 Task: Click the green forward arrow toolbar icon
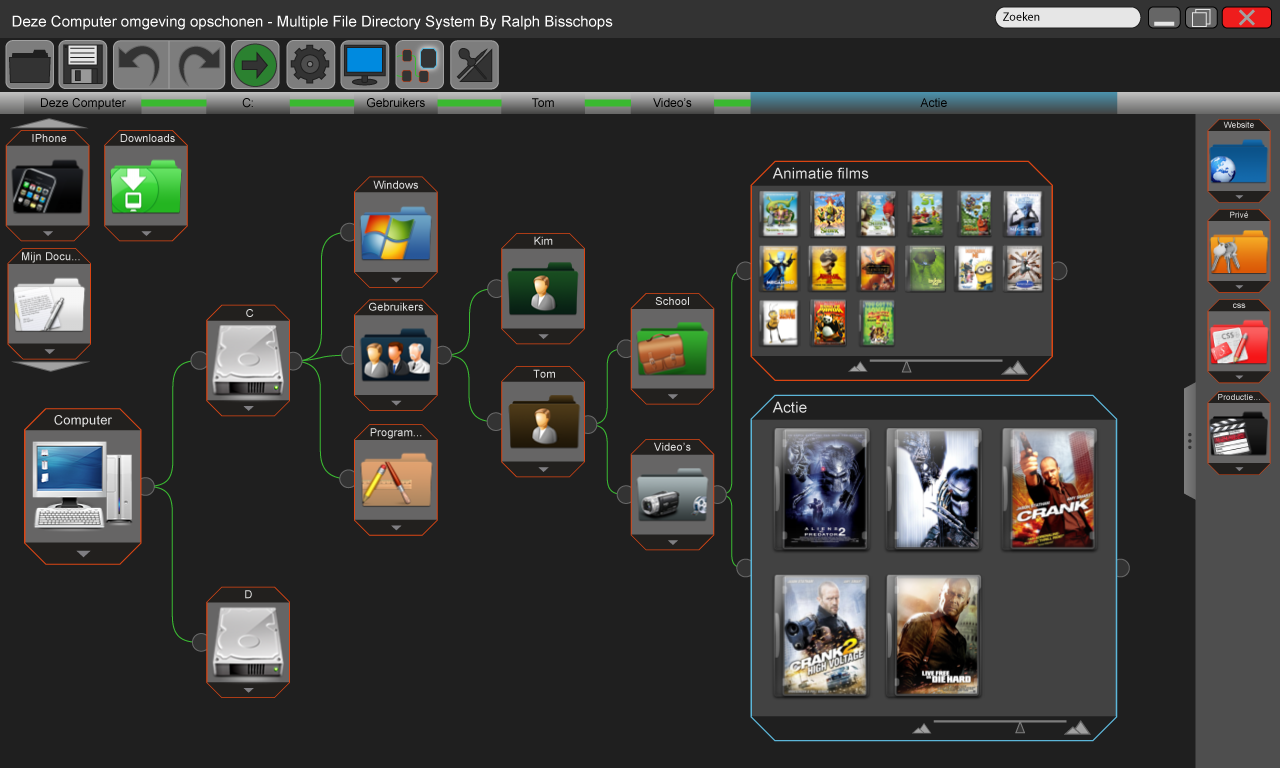256,64
